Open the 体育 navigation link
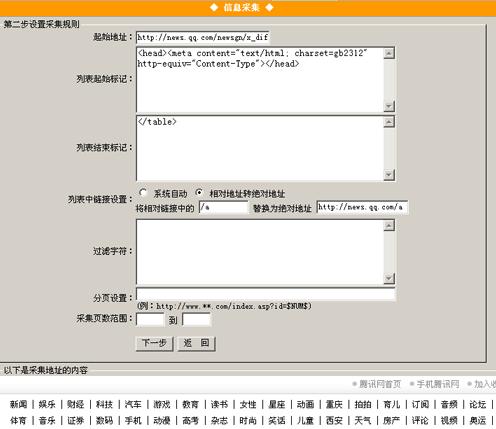Viewport: 496px width, 429px height. 18,420
